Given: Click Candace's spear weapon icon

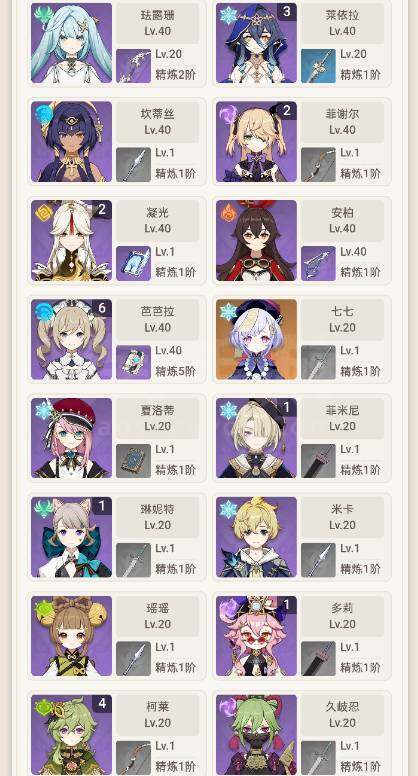Looking at the screenshot, I should [x=134, y=165].
